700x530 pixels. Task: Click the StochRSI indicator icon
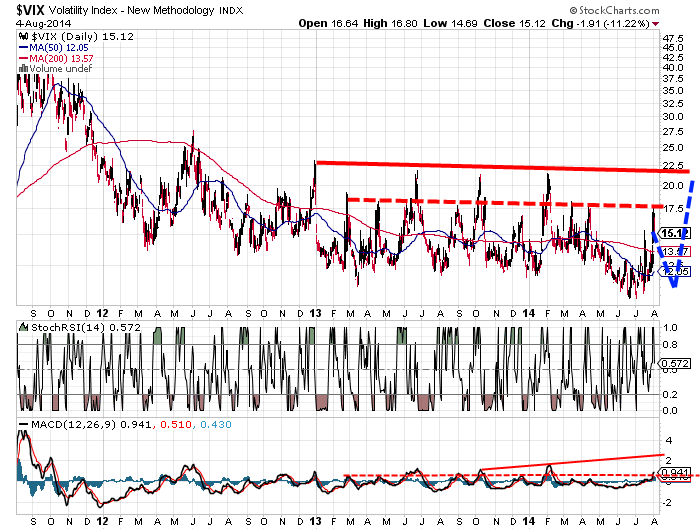click(24, 327)
